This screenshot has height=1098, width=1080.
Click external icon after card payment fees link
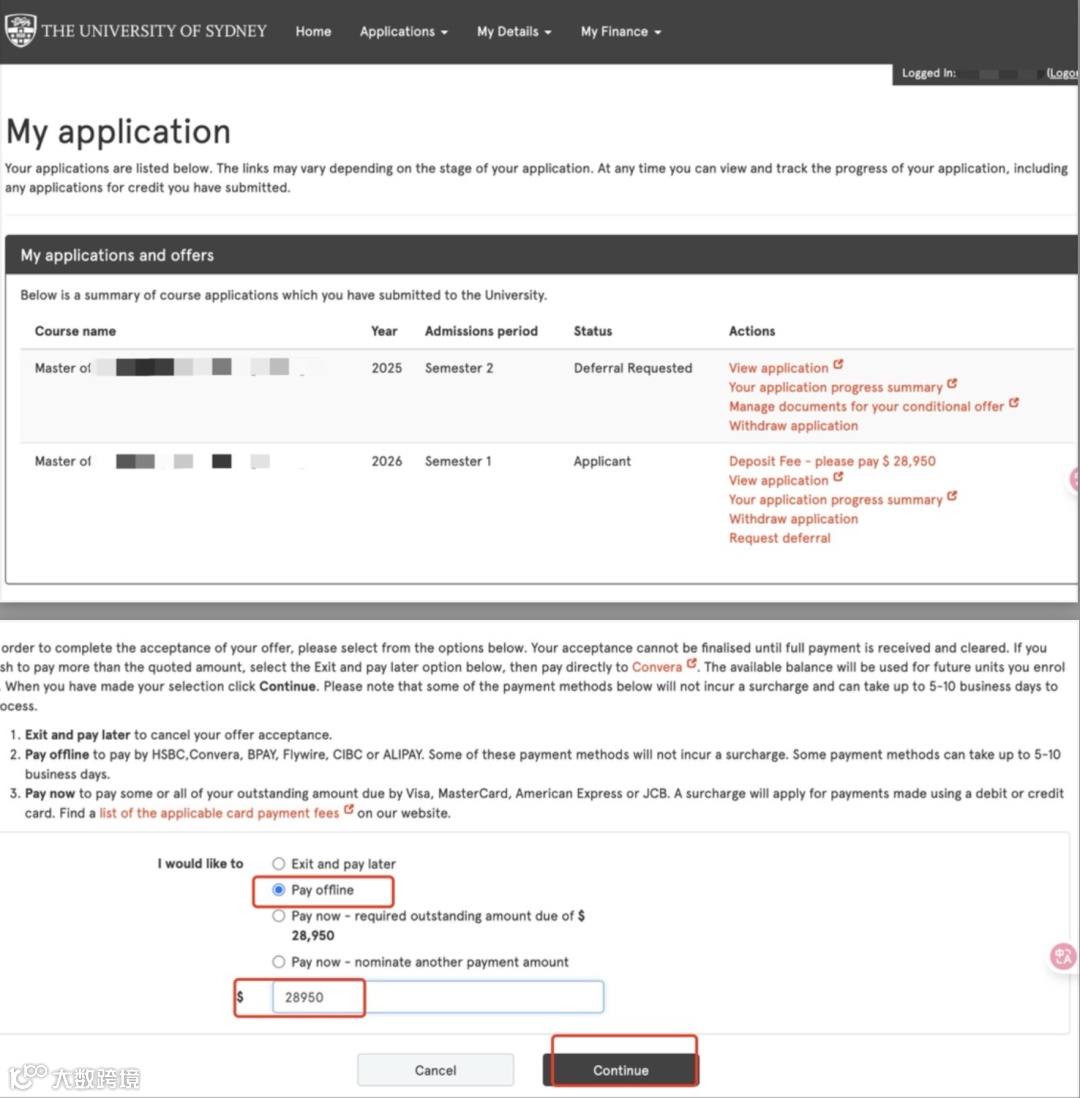(x=348, y=809)
